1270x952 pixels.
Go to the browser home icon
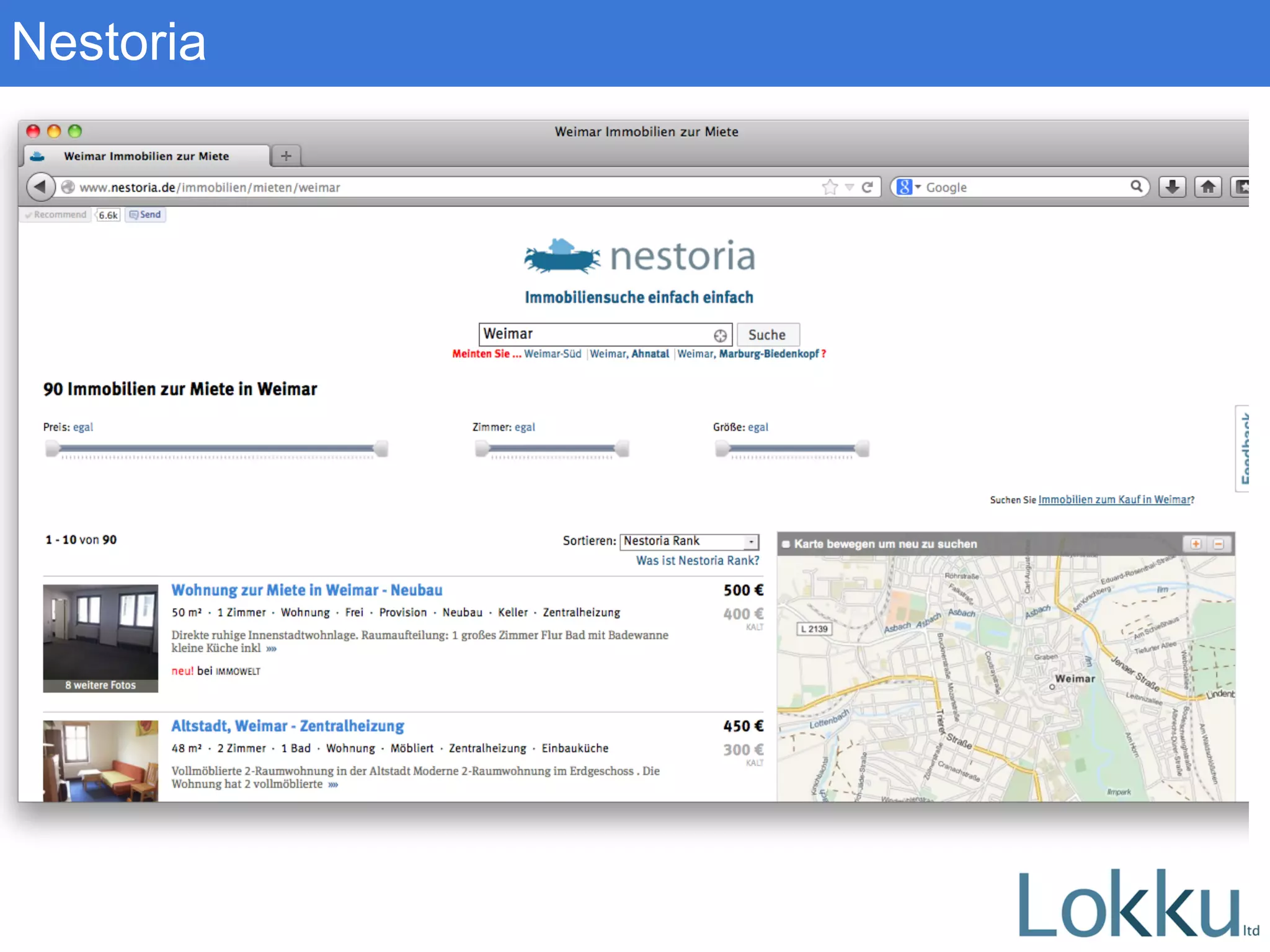click(x=1208, y=187)
